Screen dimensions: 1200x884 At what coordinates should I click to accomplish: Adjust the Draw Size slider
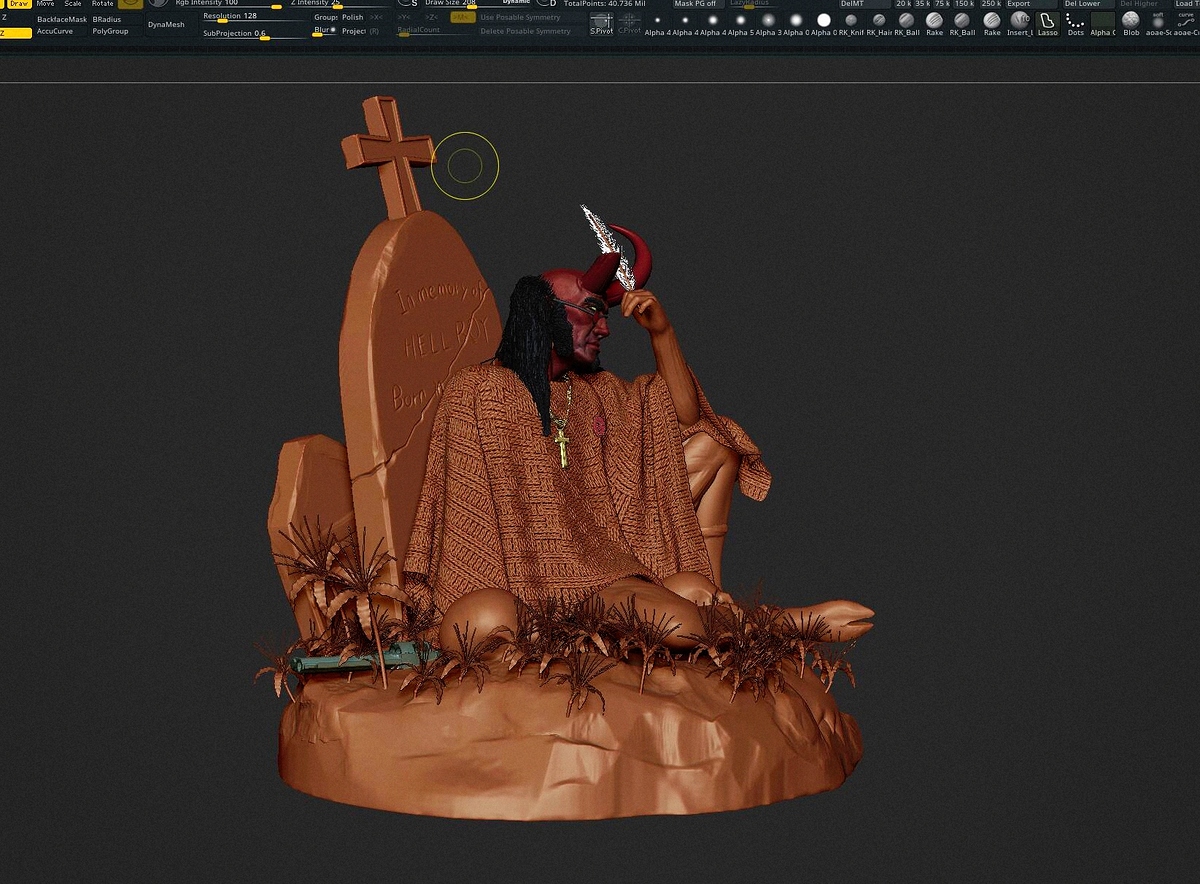coord(478,4)
